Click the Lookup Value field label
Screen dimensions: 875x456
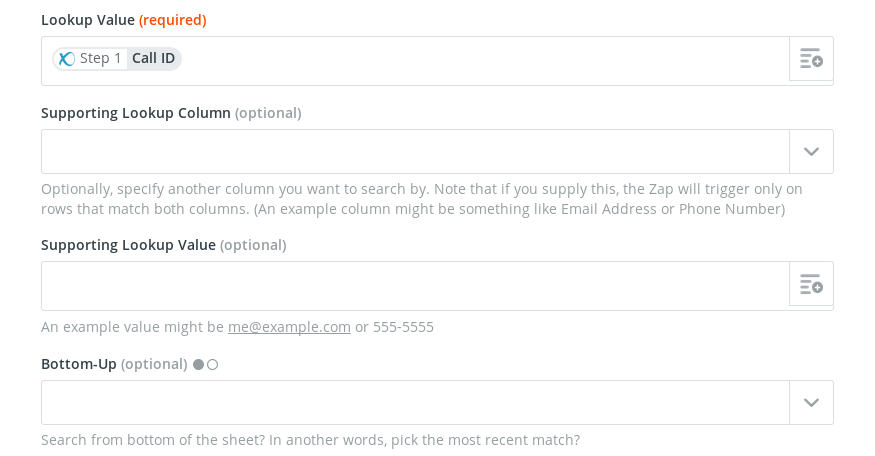88,20
